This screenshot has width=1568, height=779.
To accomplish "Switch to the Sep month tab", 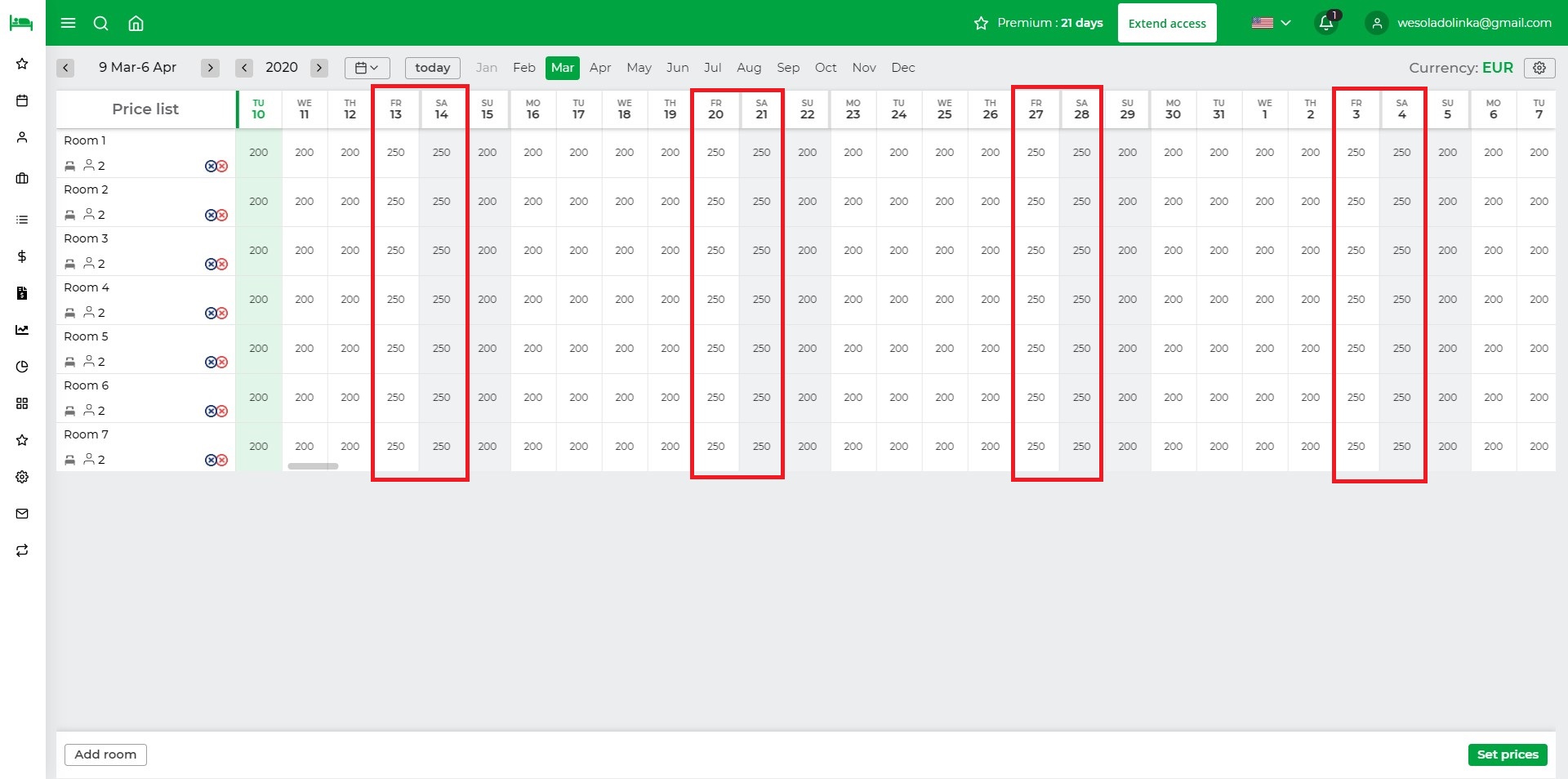I will 788,68.
